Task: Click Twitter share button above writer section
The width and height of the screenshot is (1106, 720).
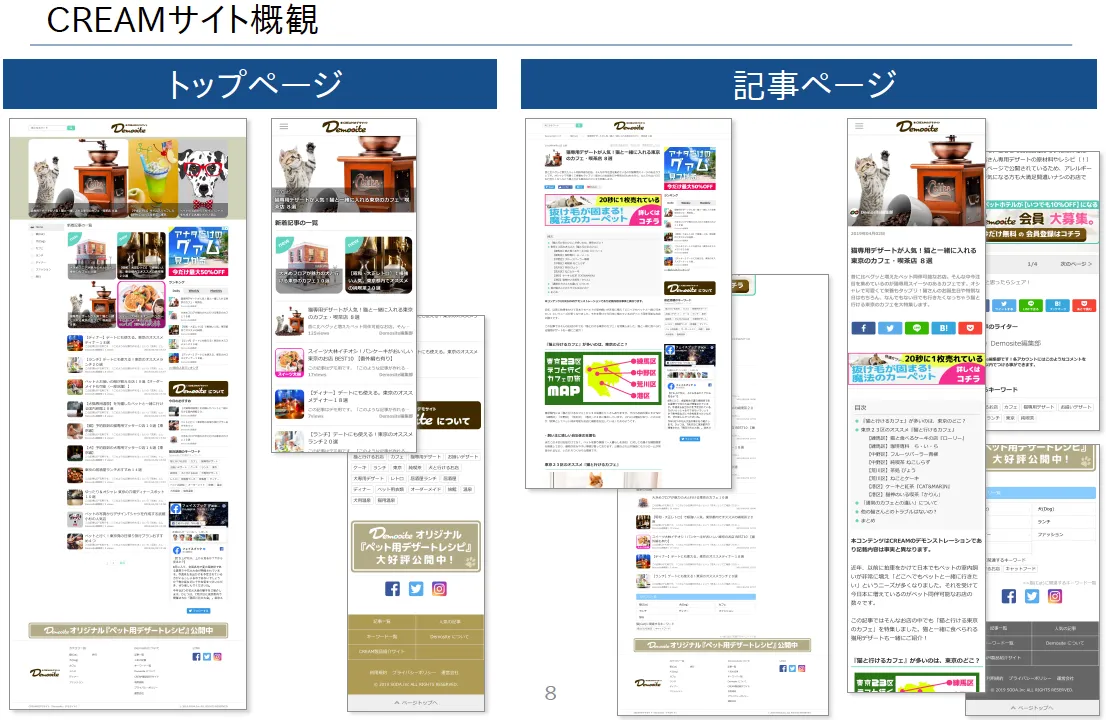Action: (x=1004, y=305)
